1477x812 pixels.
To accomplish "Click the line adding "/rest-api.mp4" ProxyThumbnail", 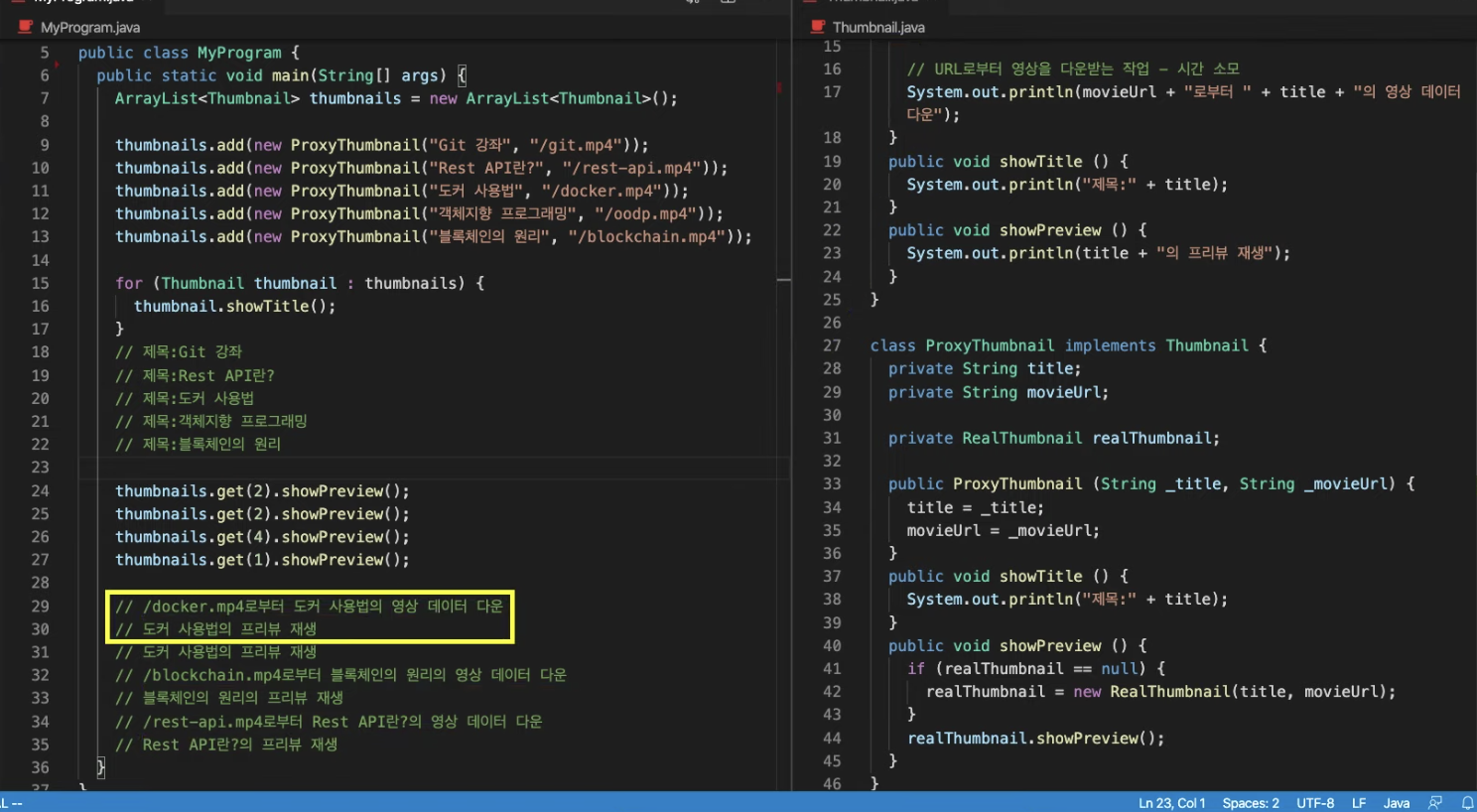I will point(422,168).
